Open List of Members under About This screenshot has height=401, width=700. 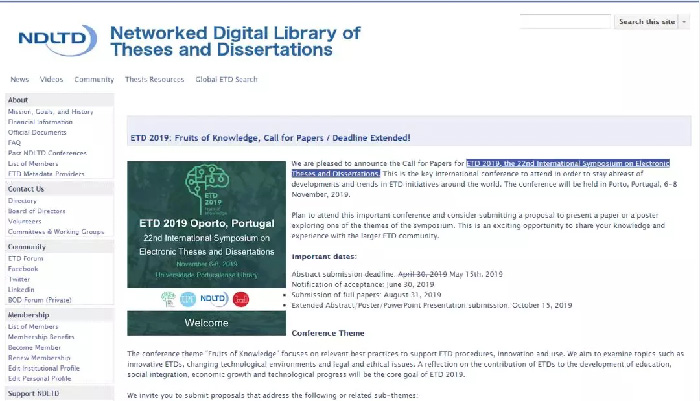click(x=33, y=163)
